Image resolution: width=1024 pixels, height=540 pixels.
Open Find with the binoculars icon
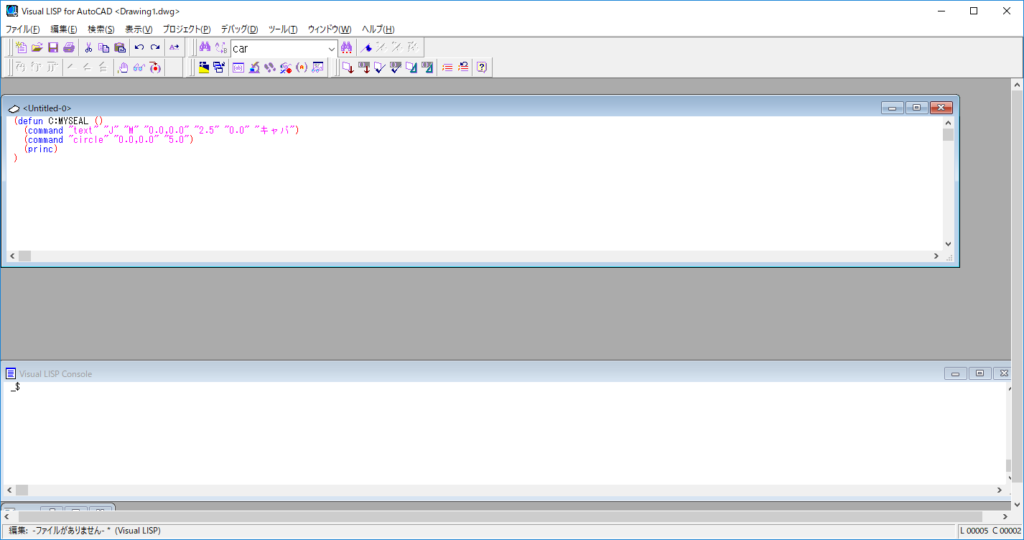(x=205, y=48)
